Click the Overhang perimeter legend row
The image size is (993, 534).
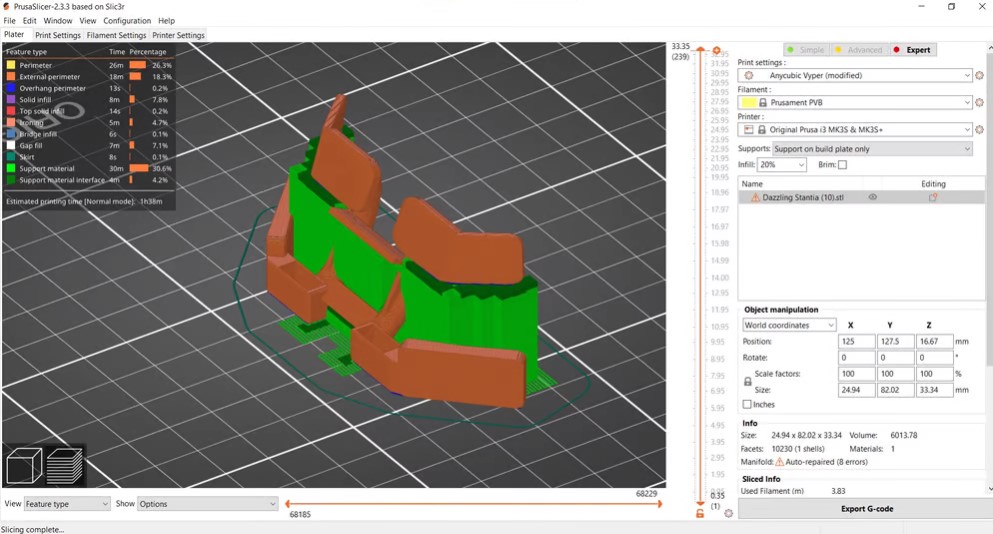coord(88,89)
